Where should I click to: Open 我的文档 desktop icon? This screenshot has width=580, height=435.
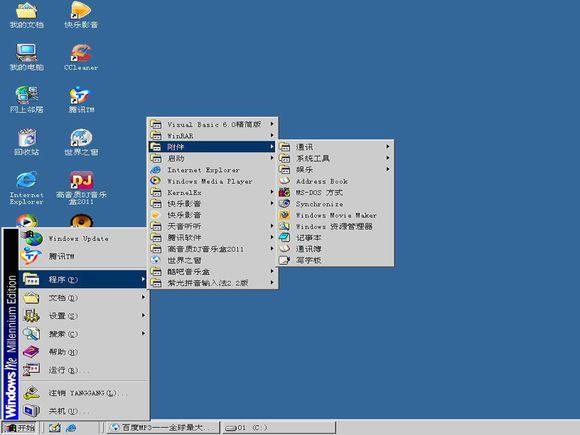click(26, 15)
